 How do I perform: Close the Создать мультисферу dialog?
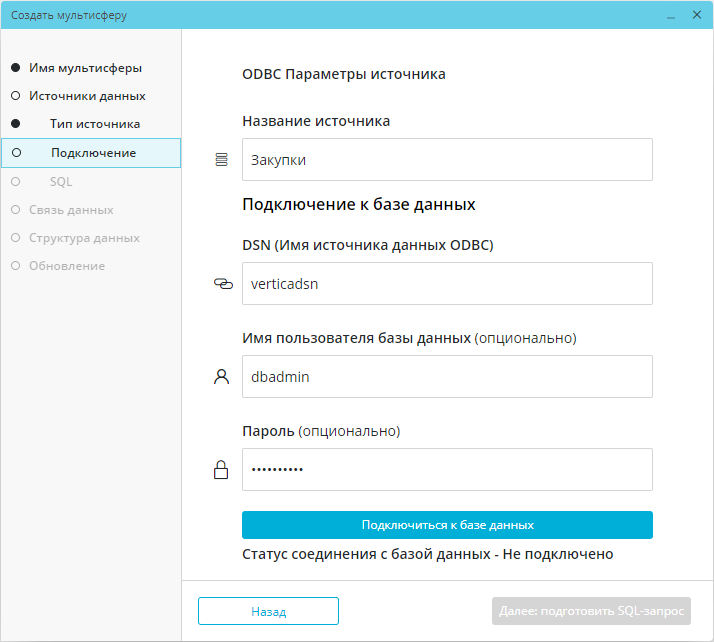[697, 15]
